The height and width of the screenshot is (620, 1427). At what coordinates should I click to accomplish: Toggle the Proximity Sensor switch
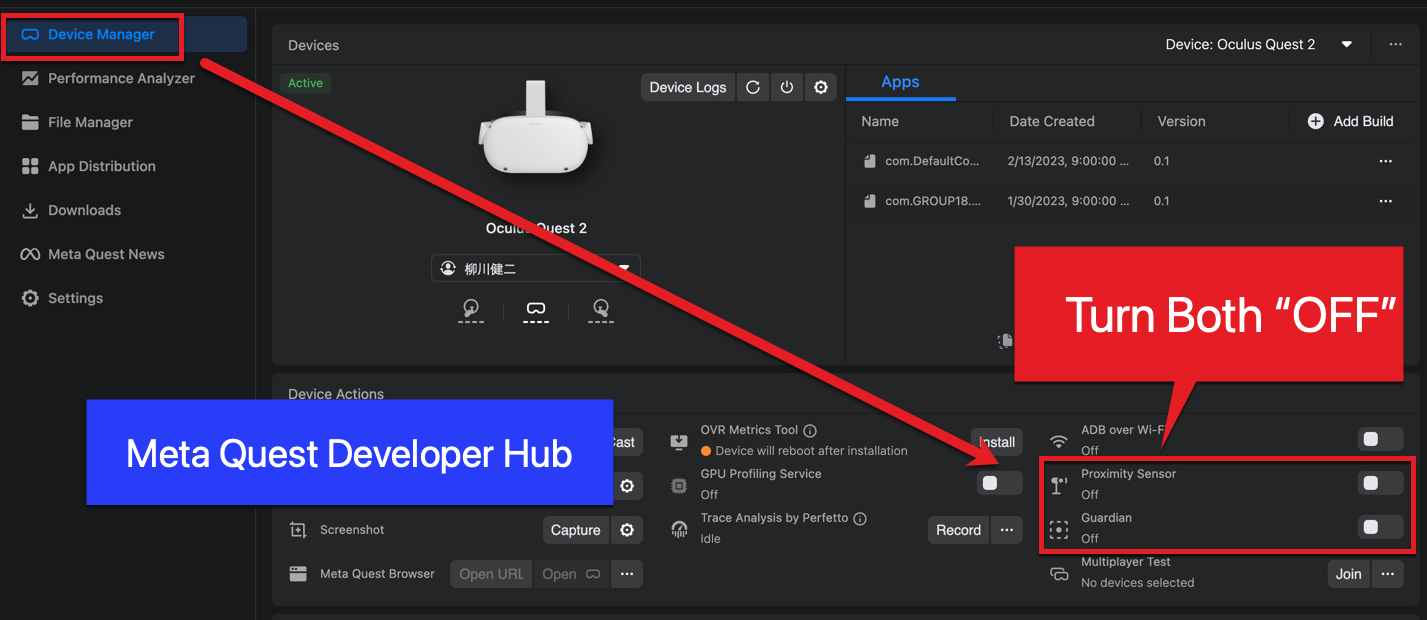coord(1379,483)
